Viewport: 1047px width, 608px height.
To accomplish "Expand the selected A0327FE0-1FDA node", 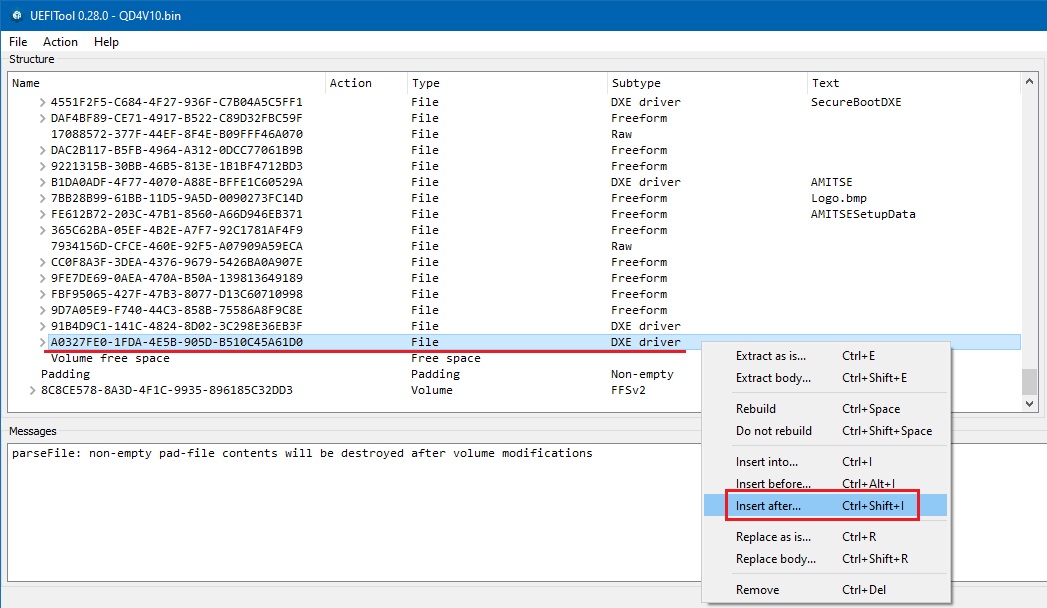I will 43,342.
